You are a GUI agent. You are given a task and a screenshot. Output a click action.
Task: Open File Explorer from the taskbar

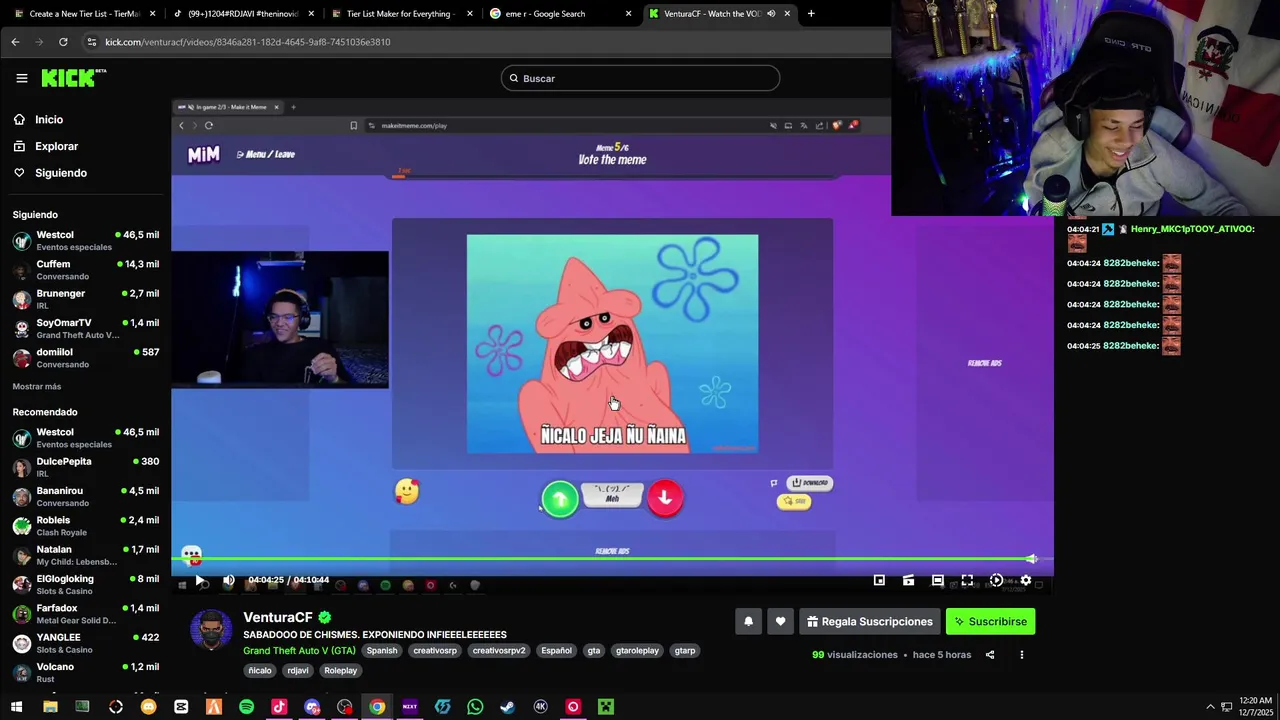(50, 707)
